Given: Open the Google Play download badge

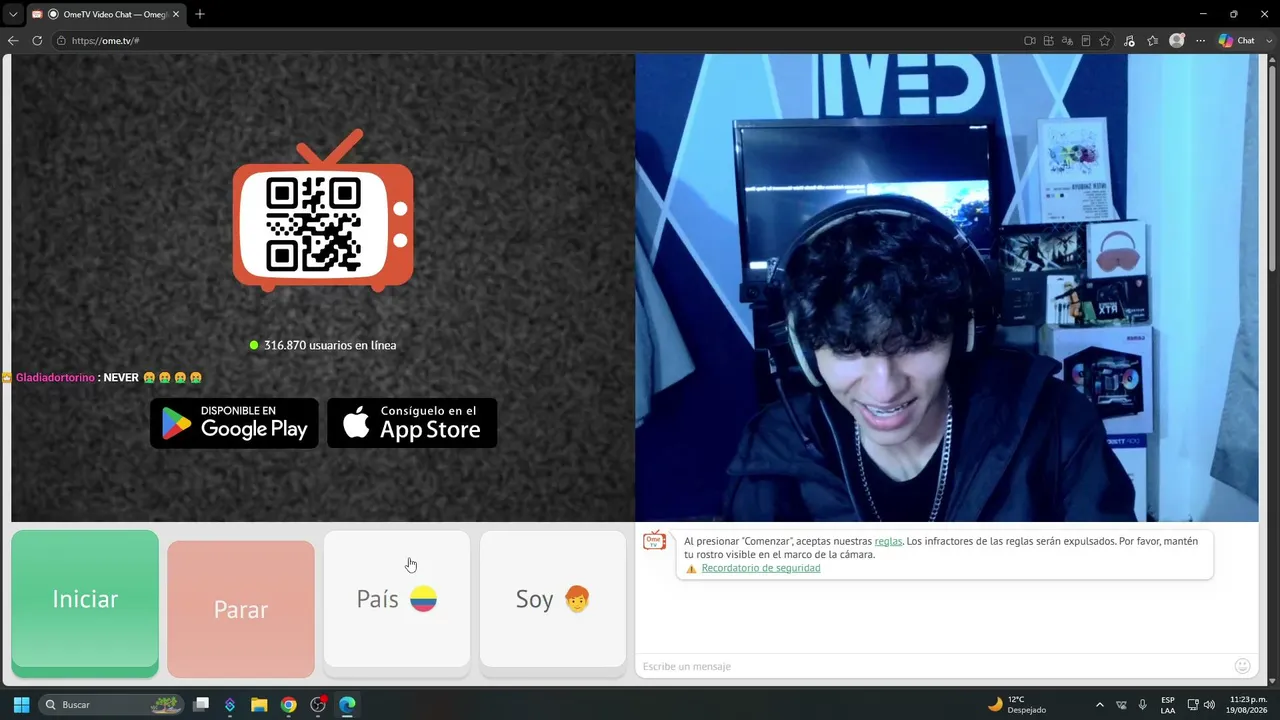Looking at the screenshot, I should click(x=234, y=423).
